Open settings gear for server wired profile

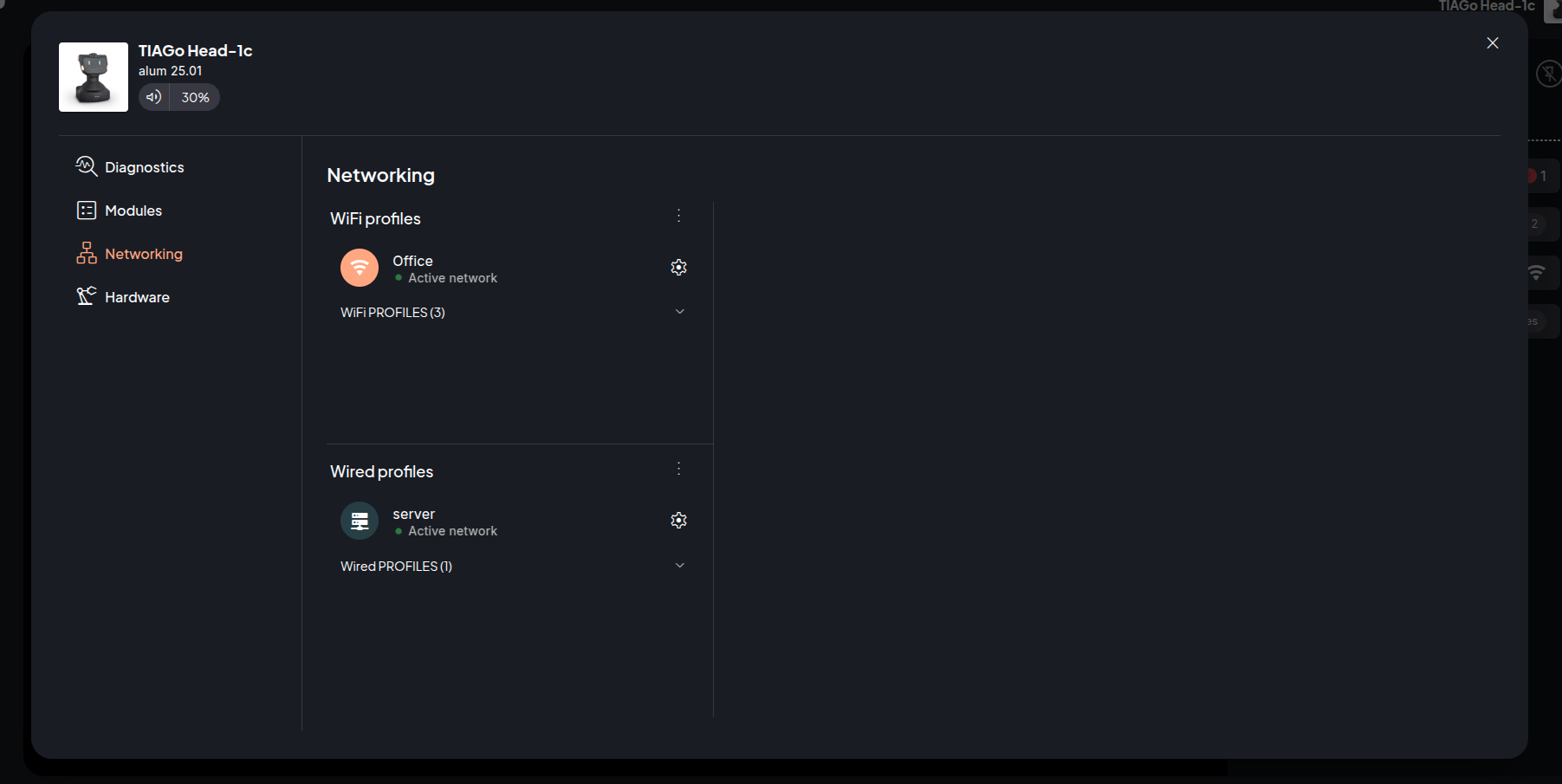[678, 521]
